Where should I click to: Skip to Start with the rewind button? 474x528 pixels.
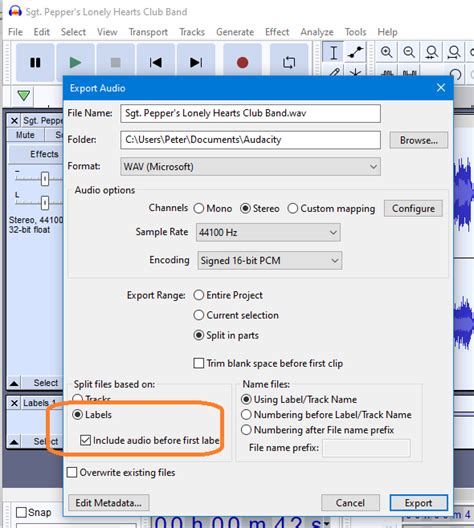pos(156,62)
